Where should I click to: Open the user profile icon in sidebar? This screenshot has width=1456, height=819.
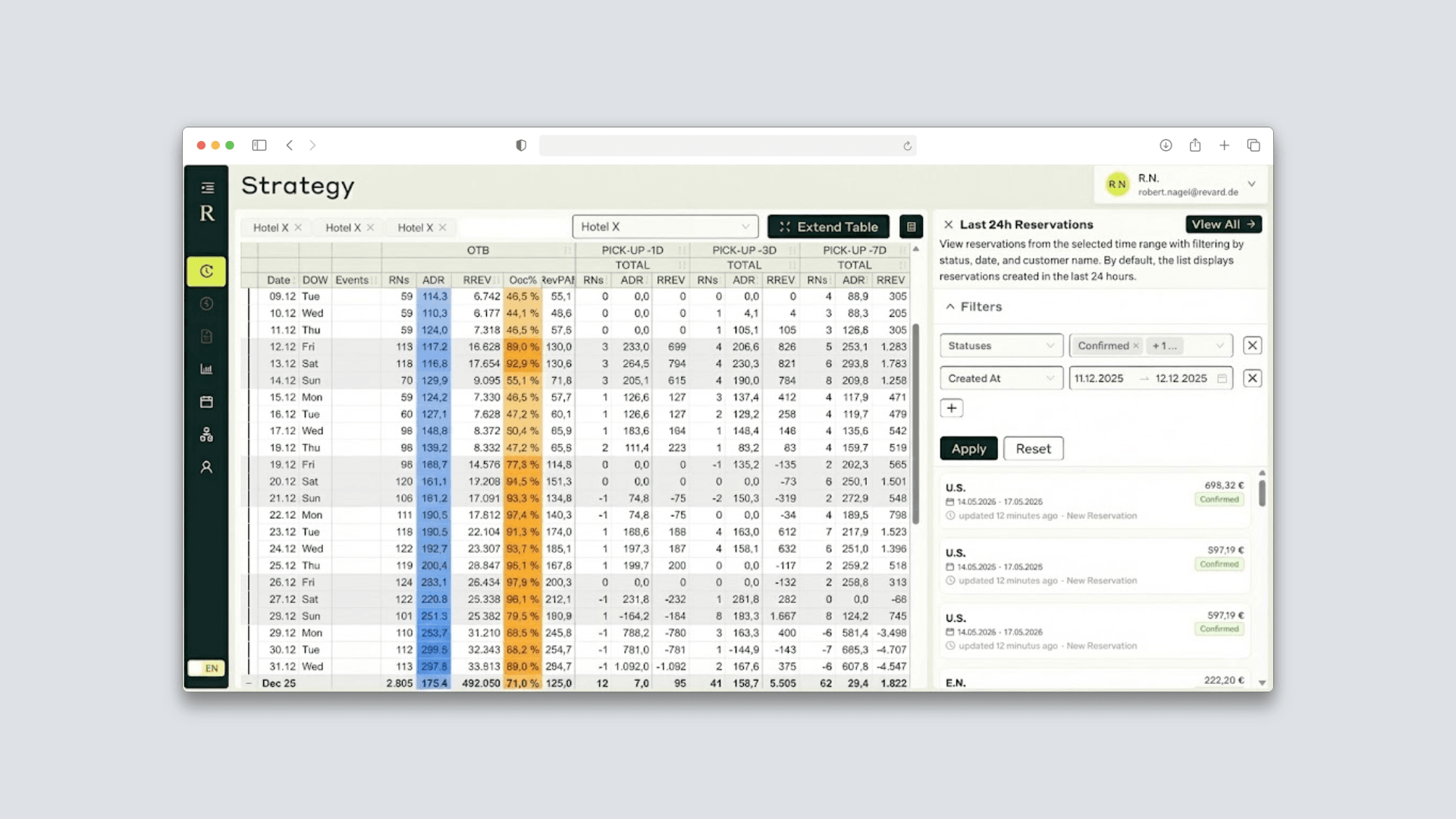(206, 467)
